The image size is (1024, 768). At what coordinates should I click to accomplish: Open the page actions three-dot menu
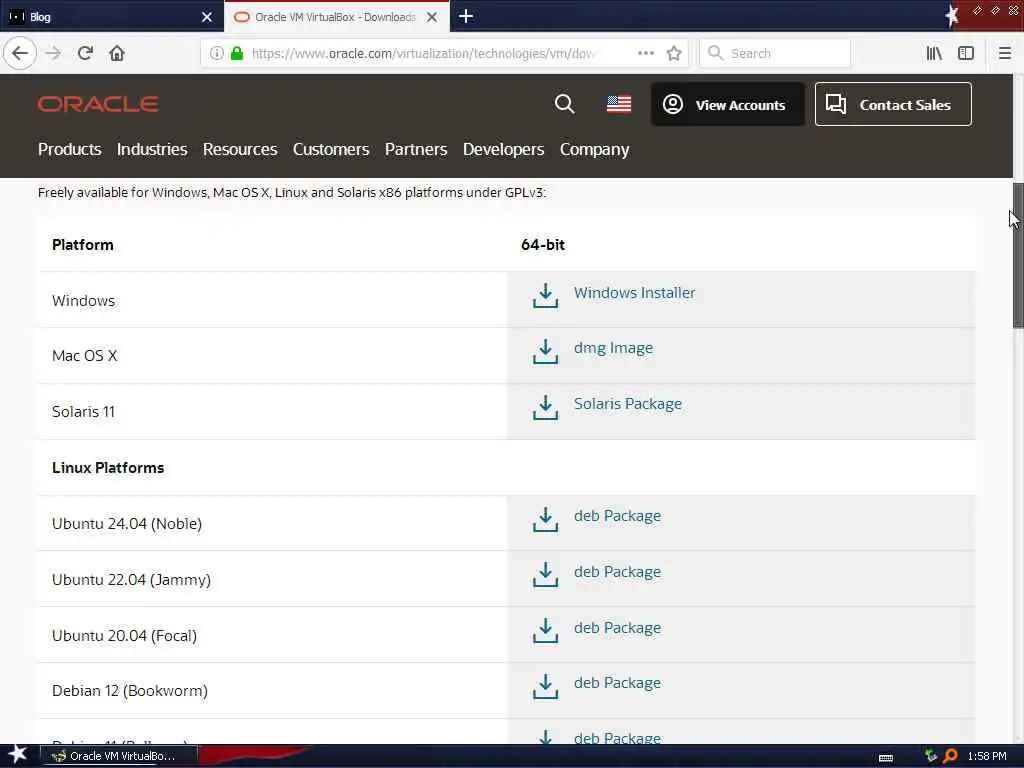pos(646,53)
